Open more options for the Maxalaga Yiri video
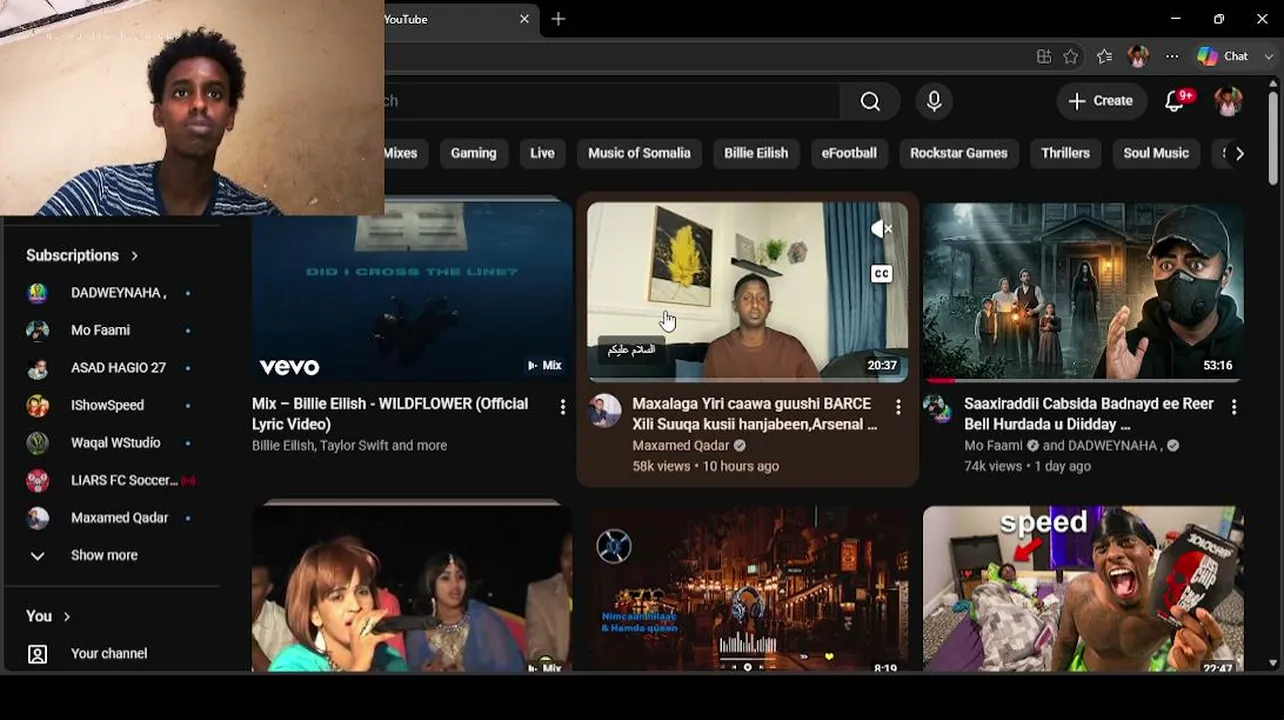This screenshot has height=720, width=1284. click(x=898, y=407)
